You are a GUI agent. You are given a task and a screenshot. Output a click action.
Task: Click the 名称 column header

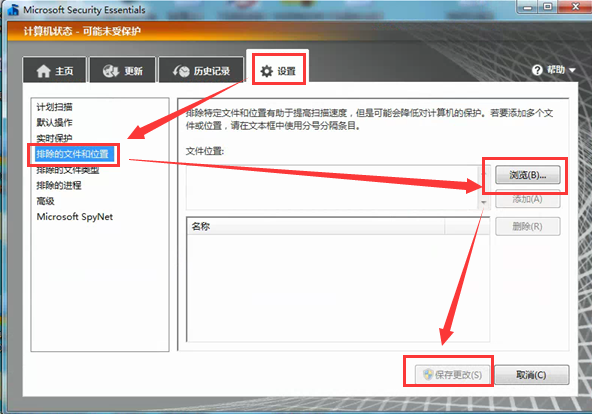click(x=316, y=226)
